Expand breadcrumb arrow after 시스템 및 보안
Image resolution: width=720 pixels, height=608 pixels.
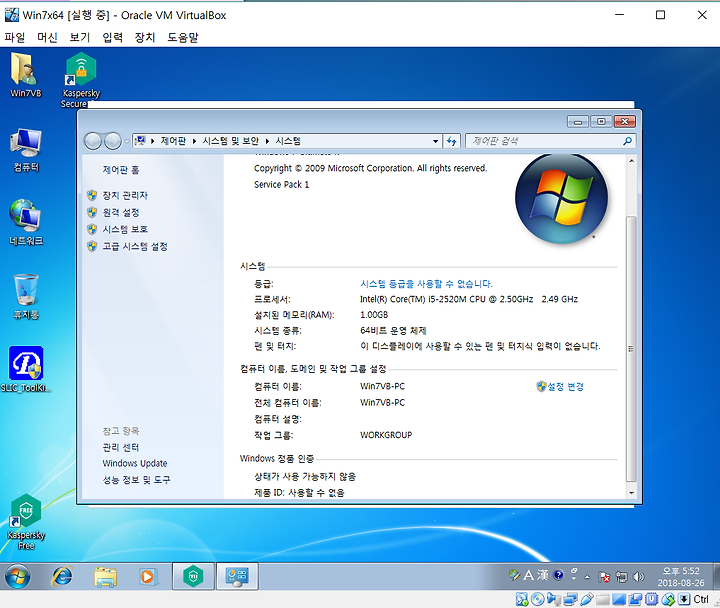tap(267, 141)
